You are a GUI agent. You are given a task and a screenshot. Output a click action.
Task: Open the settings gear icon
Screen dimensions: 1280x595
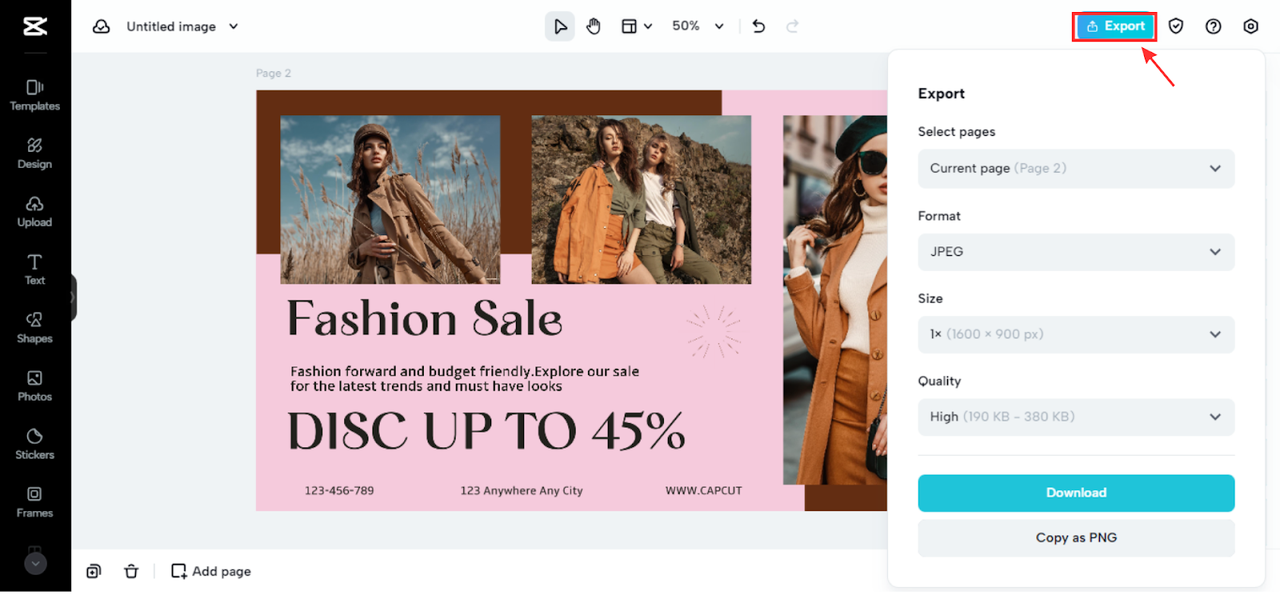(1251, 27)
